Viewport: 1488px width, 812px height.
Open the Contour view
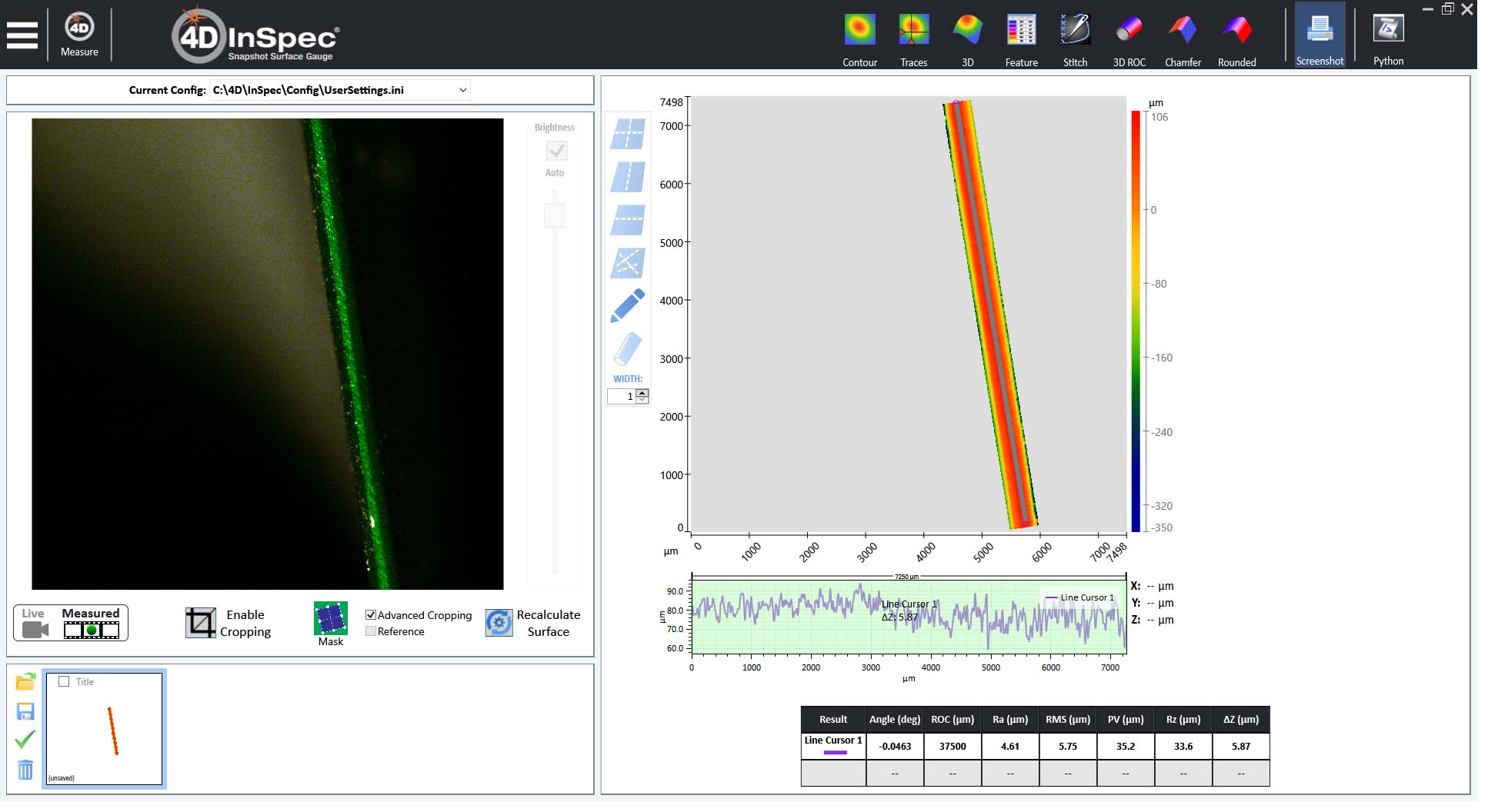pyautogui.click(x=859, y=41)
